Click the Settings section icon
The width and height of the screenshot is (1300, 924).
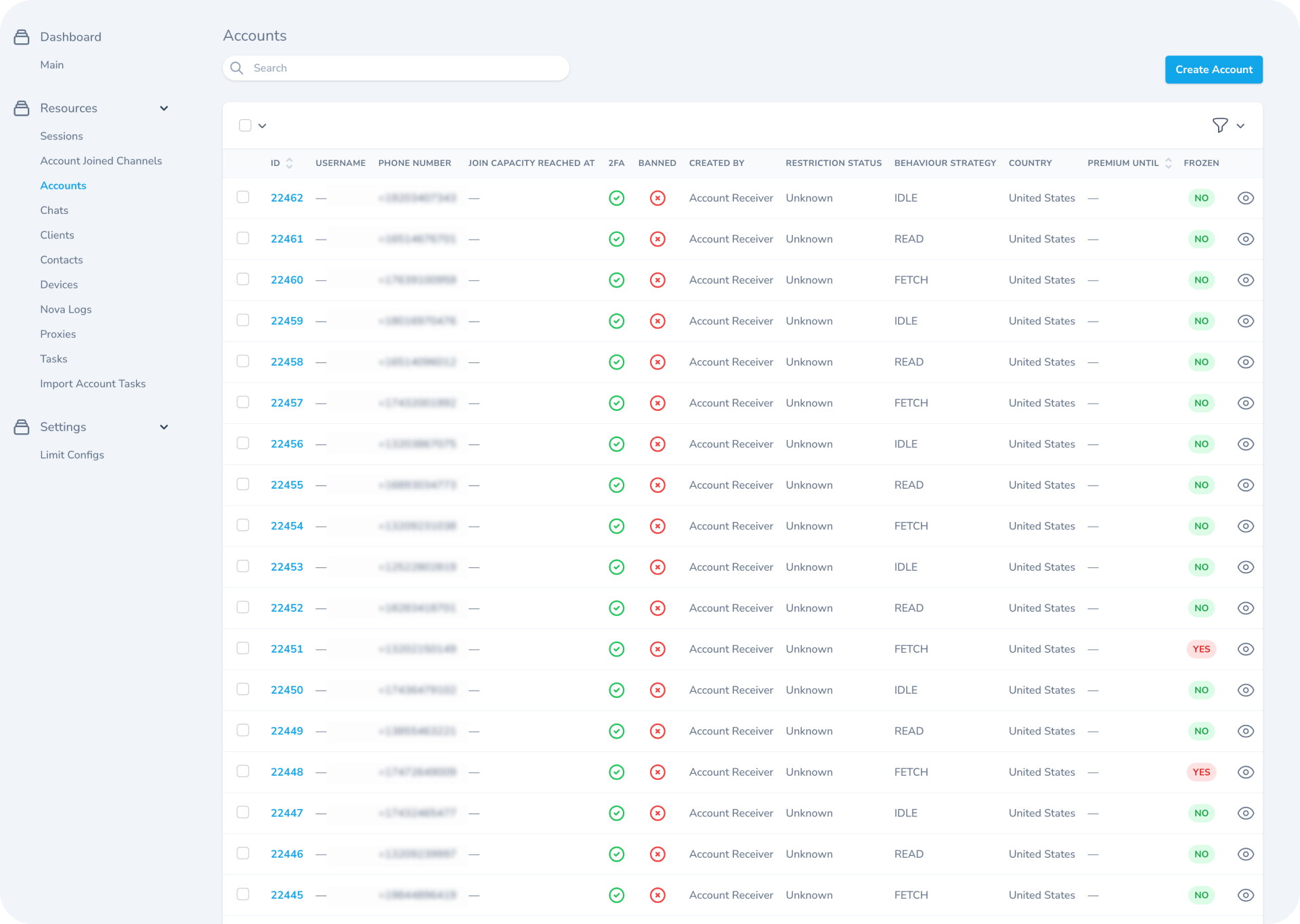coord(22,427)
